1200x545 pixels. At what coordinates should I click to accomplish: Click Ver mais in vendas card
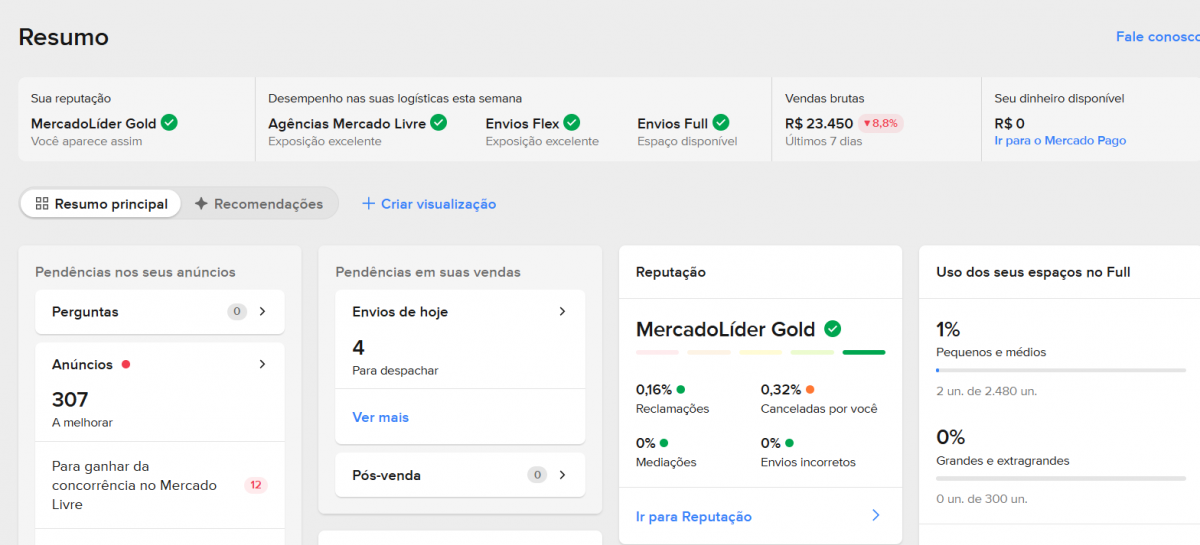[x=380, y=417]
